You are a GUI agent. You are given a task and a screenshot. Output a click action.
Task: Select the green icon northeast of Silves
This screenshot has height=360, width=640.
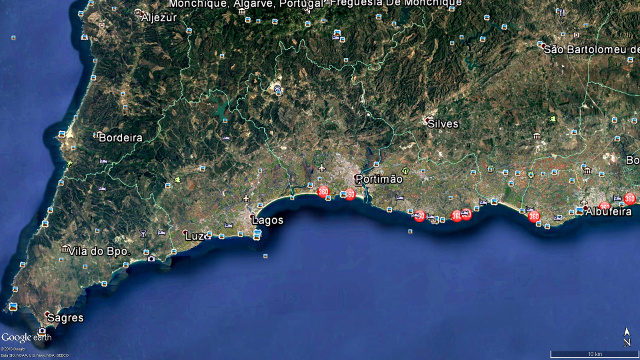tap(553, 119)
